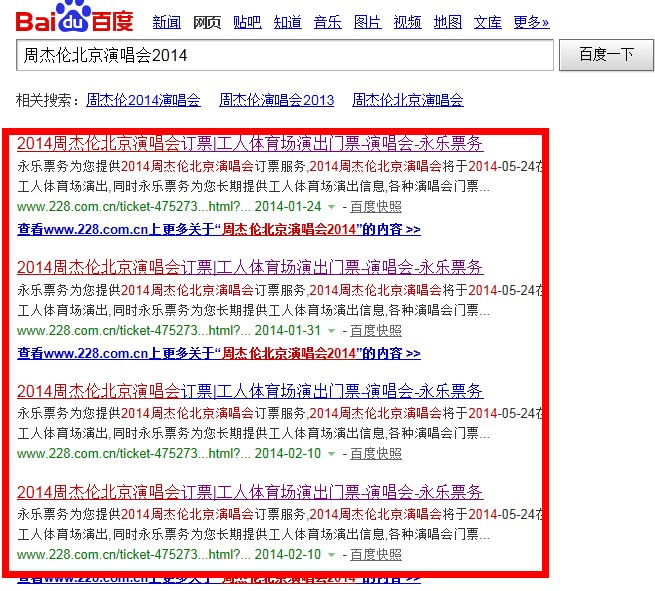
Task: Click URL www.228.com.cn dated 2014-01-31
Action: [134, 331]
